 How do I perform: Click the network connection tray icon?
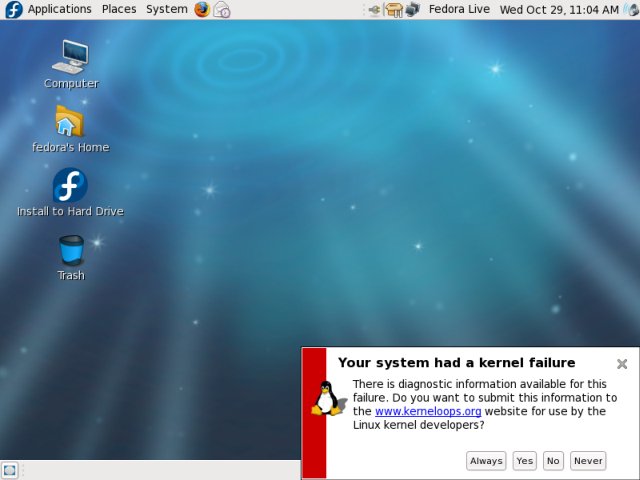click(413, 9)
